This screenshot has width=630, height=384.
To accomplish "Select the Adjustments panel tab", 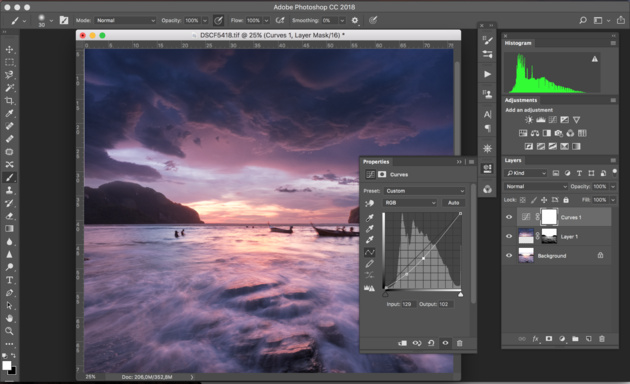I will [x=521, y=100].
